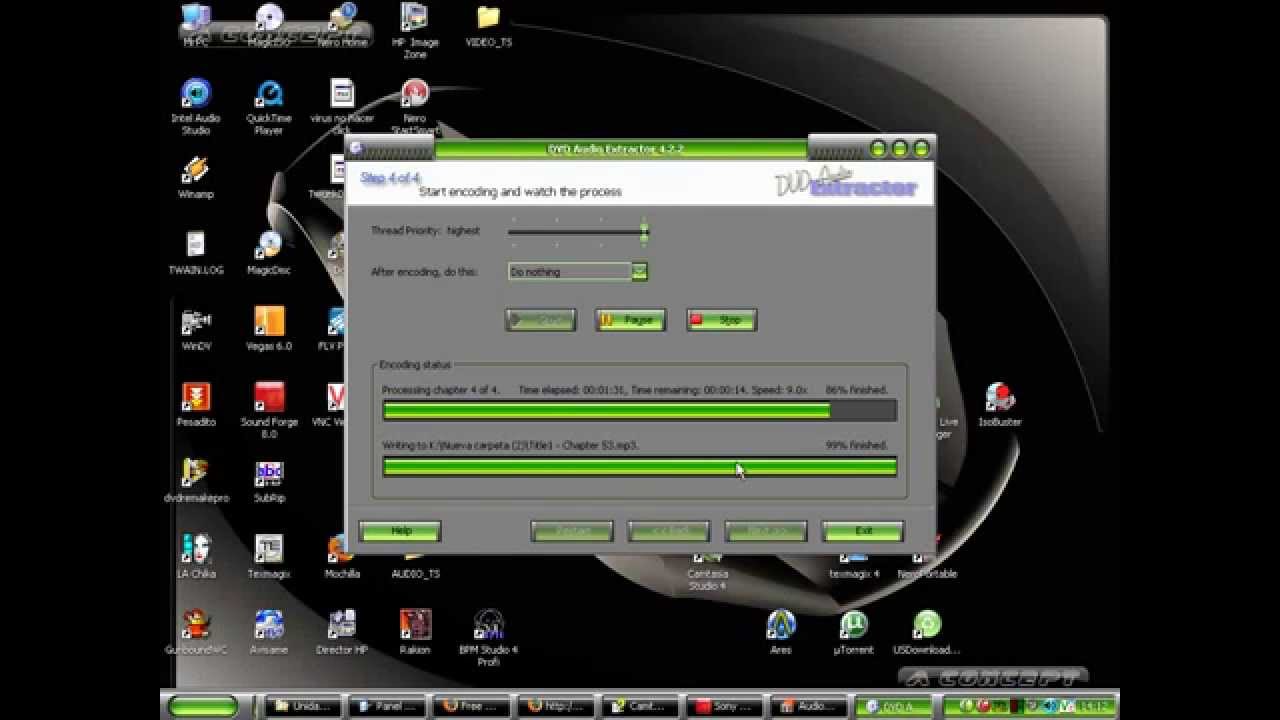Open the MagicISO desktop shortcut

tap(268, 25)
